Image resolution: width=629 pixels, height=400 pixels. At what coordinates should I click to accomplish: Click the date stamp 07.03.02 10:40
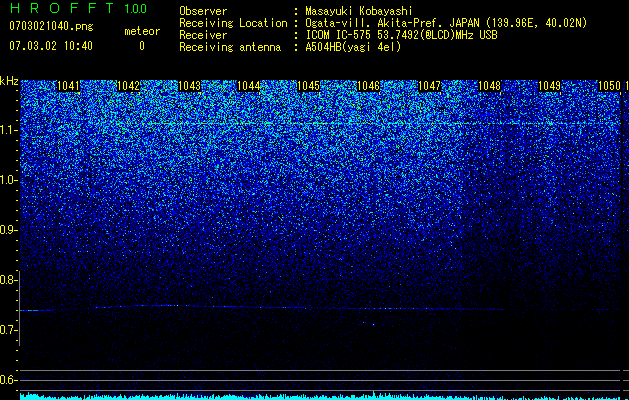pos(51,46)
